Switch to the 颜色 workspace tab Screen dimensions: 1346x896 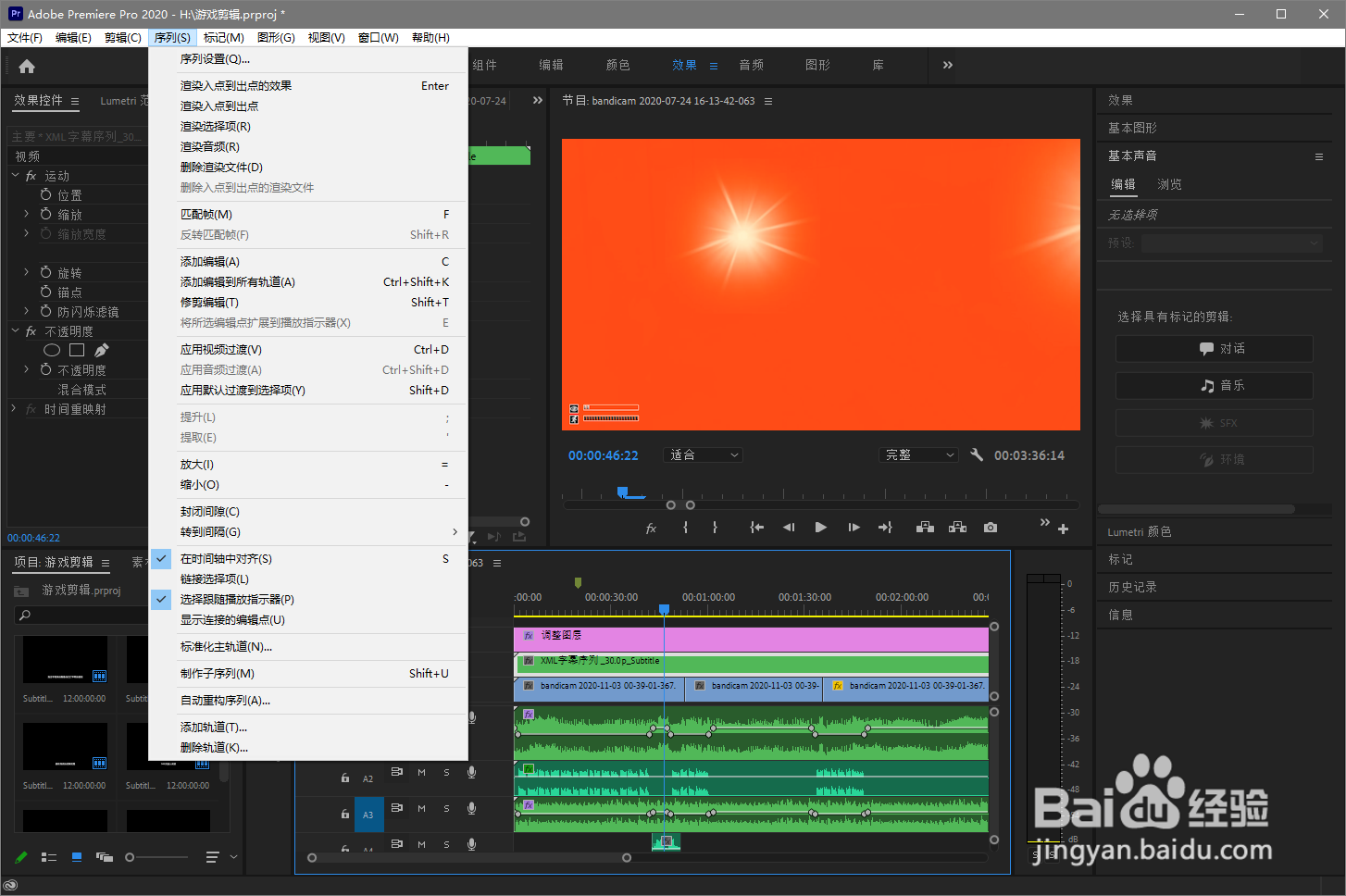[x=618, y=65]
